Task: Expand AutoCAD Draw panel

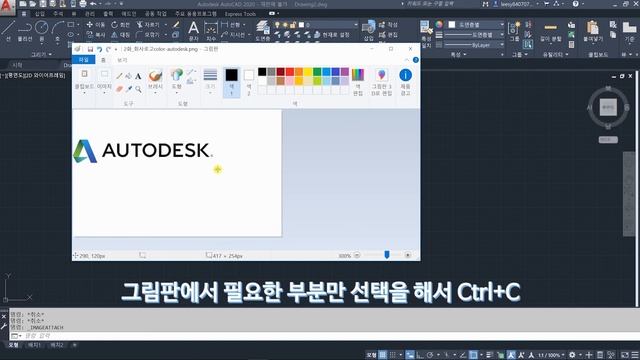Action: [x=41, y=54]
